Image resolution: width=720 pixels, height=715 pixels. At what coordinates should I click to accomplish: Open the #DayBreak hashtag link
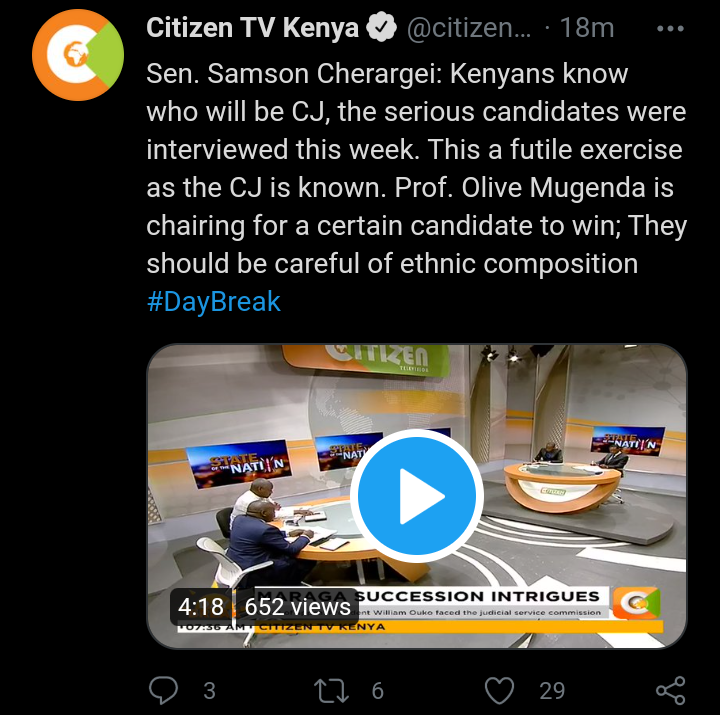[x=214, y=302]
